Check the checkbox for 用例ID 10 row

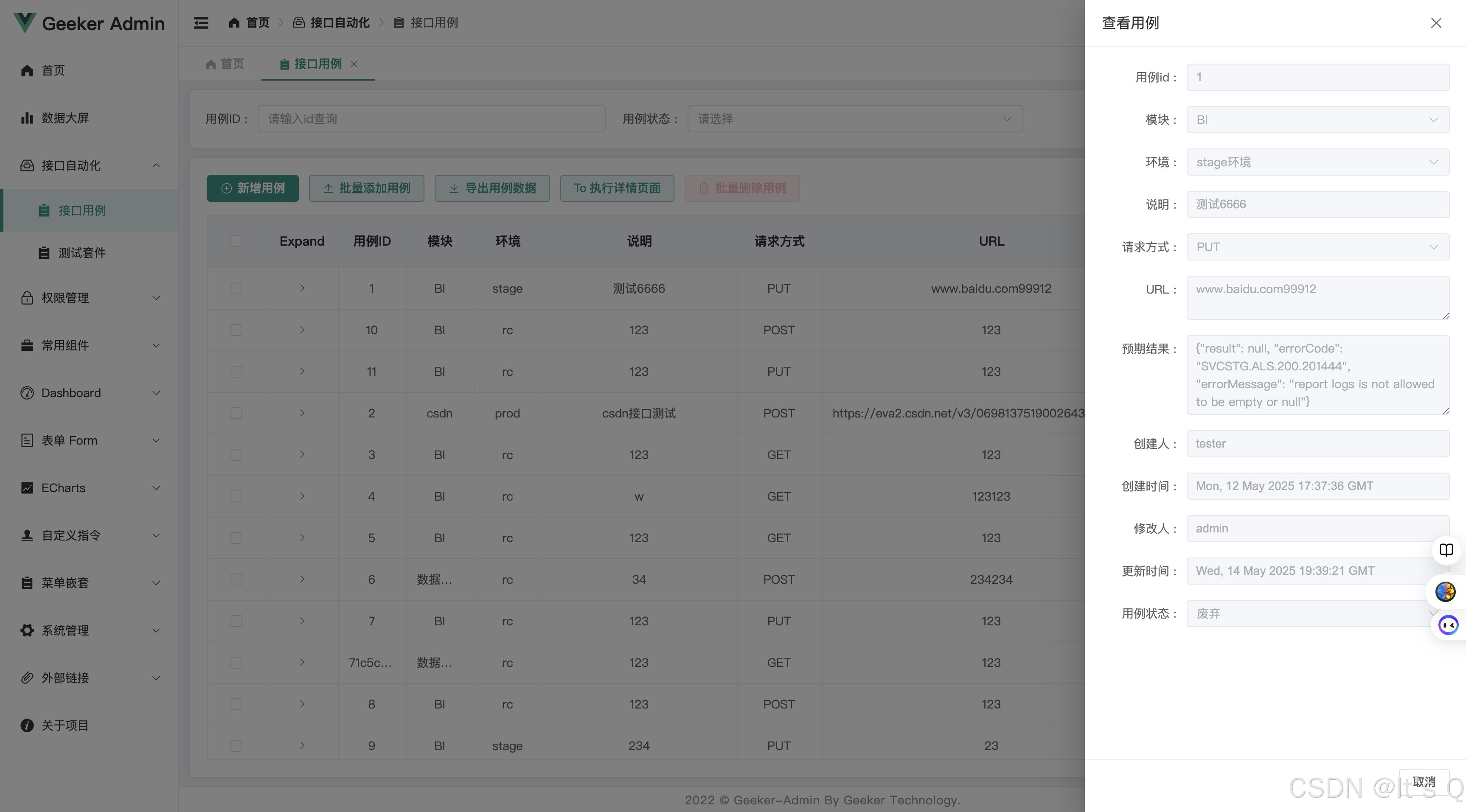236,330
